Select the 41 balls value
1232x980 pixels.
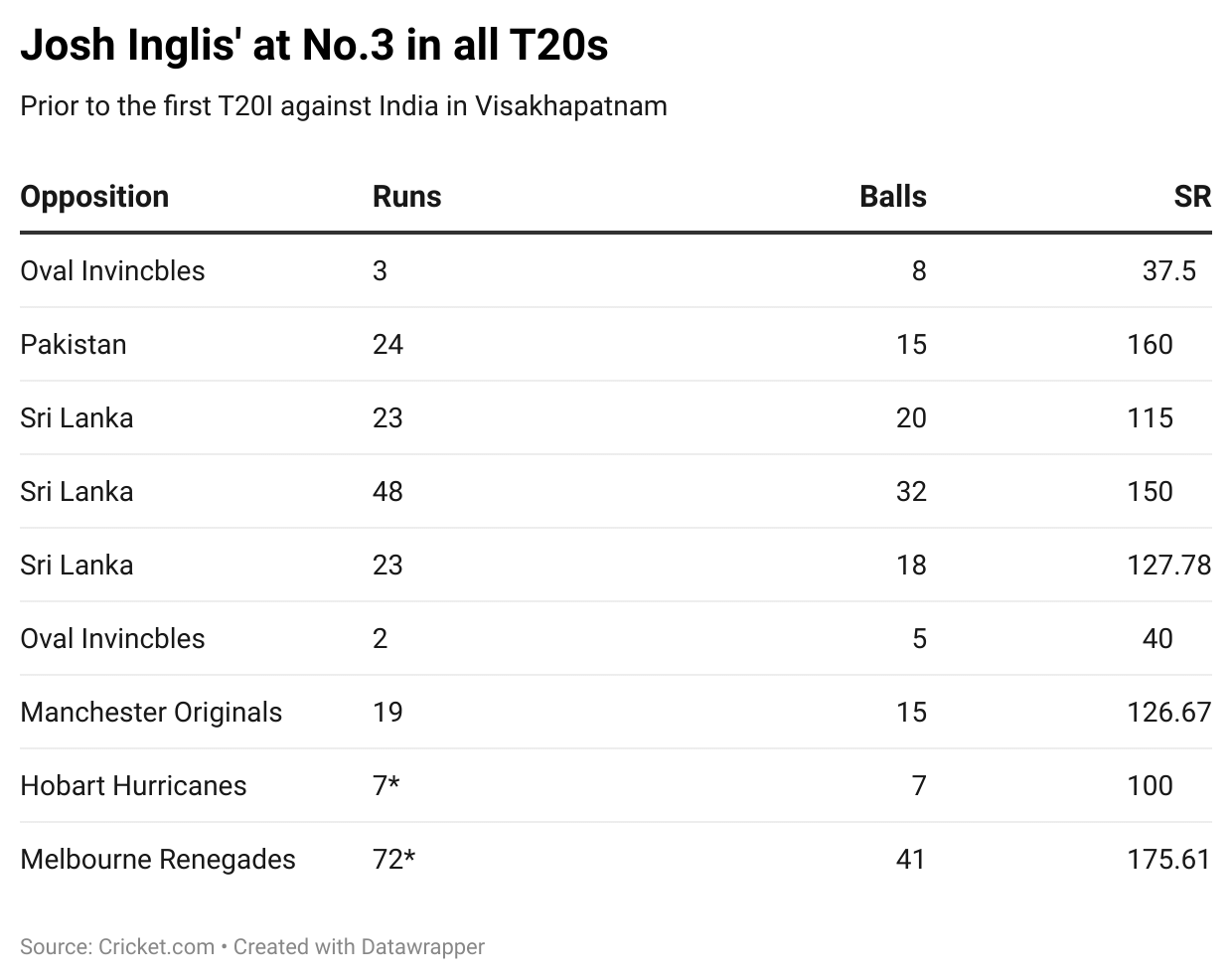tap(910, 859)
